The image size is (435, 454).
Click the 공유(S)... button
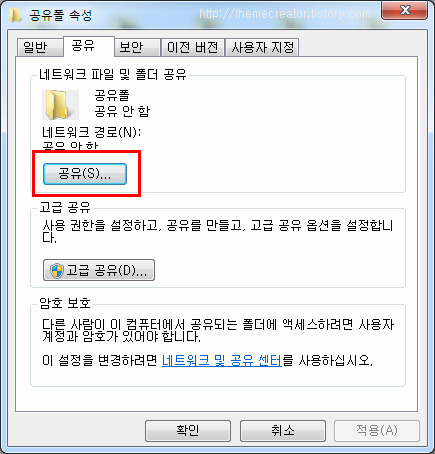point(85,174)
